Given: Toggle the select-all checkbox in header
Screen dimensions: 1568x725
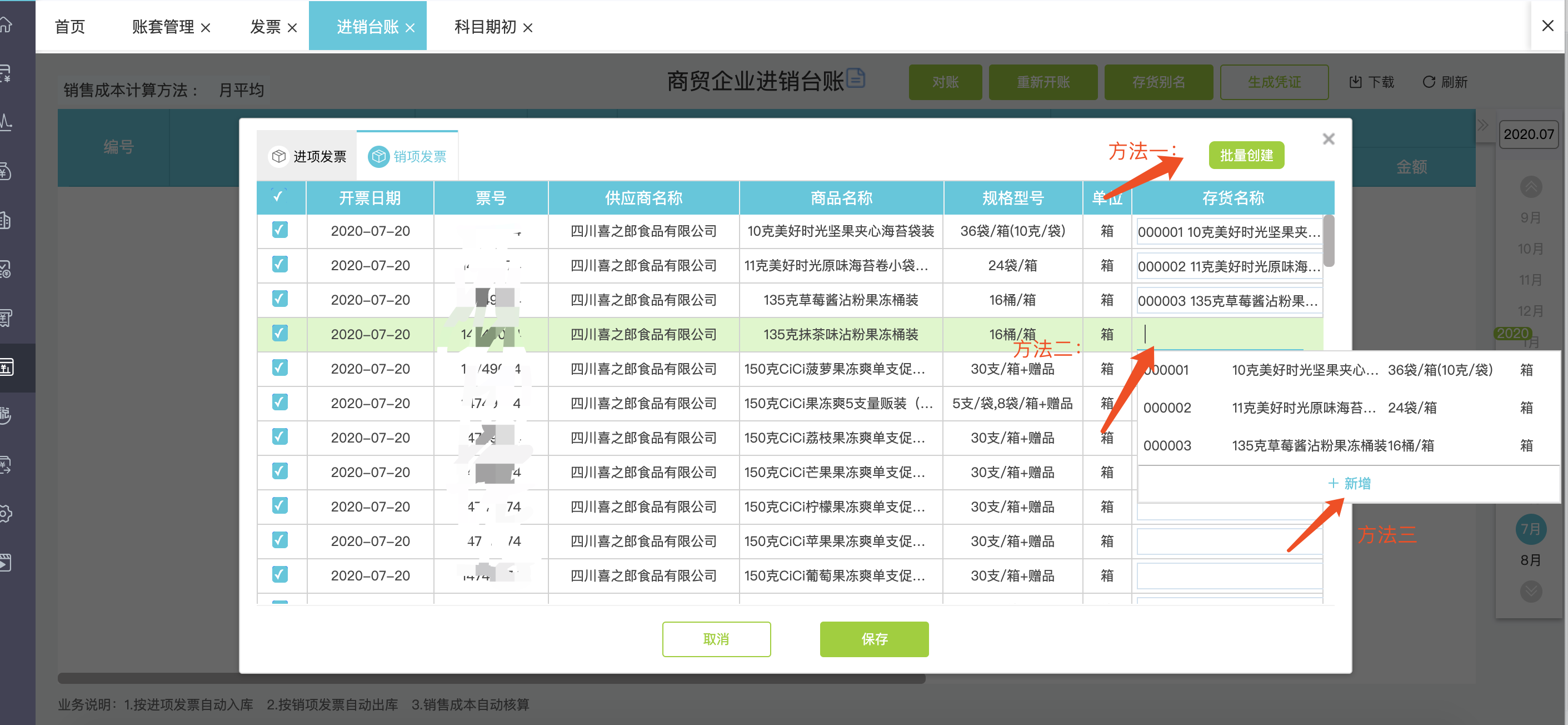Looking at the screenshot, I should click(279, 196).
